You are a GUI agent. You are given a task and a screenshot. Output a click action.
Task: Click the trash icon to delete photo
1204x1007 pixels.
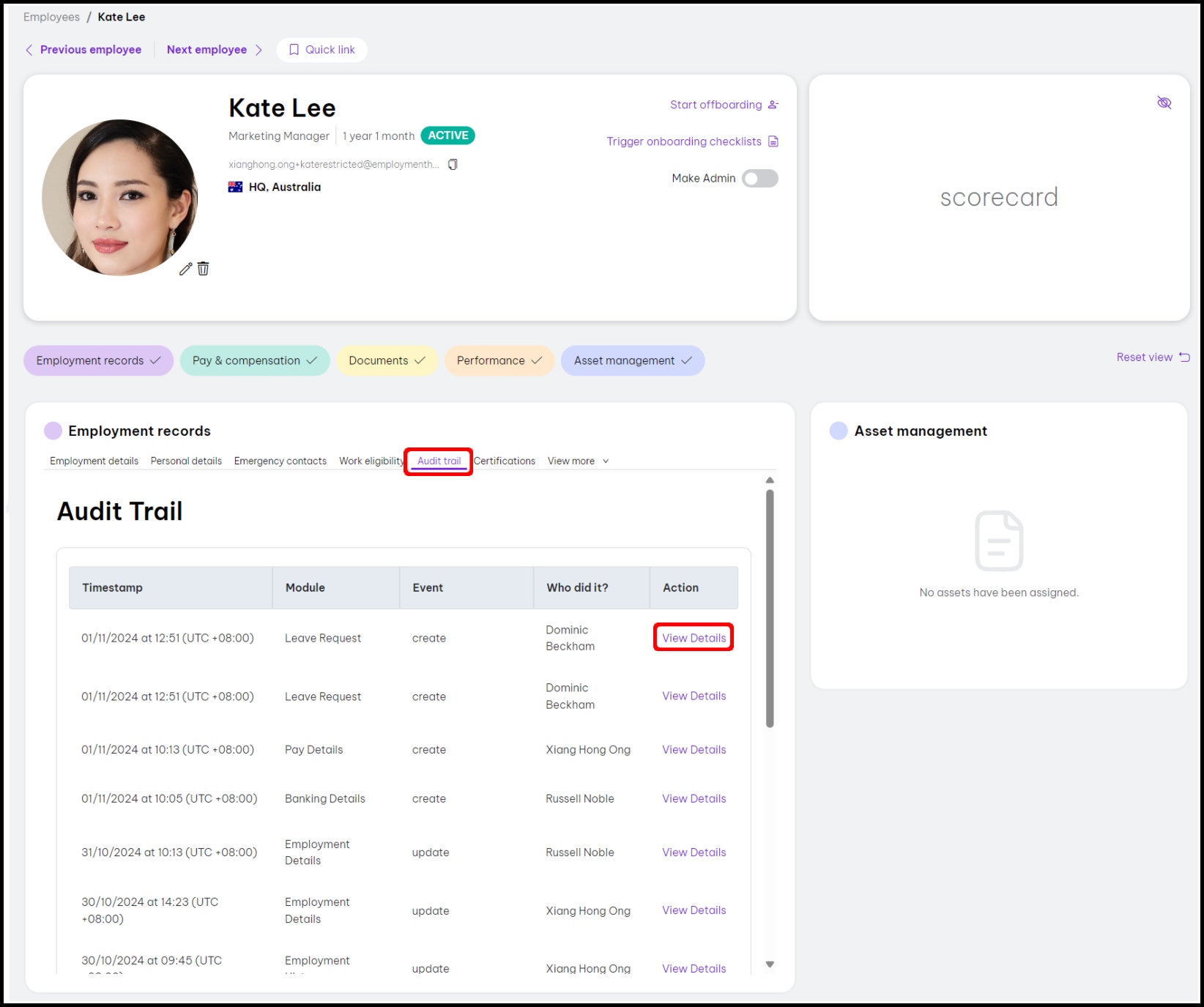[x=204, y=269]
